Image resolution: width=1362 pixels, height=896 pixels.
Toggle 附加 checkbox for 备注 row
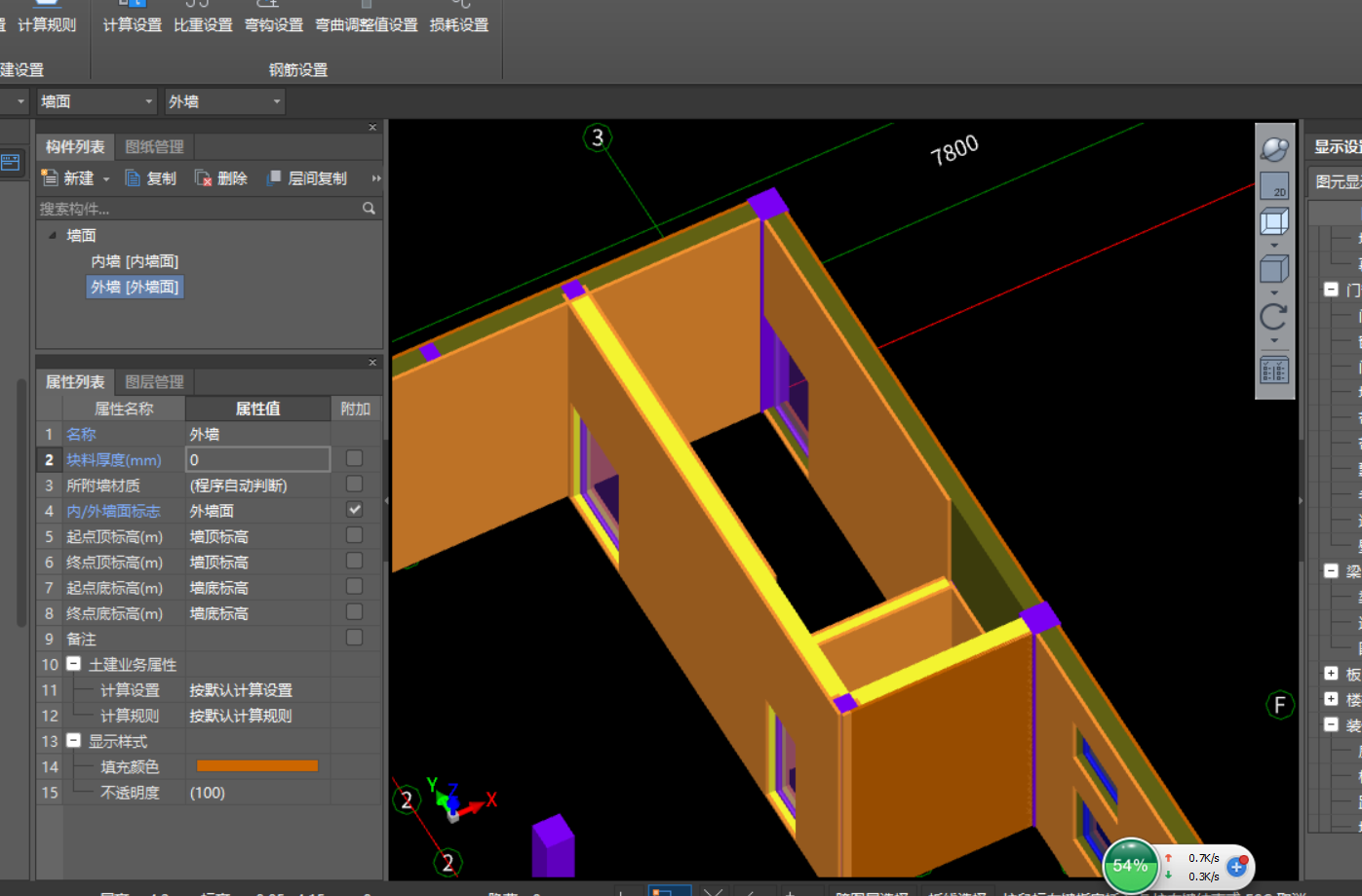(354, 637)
